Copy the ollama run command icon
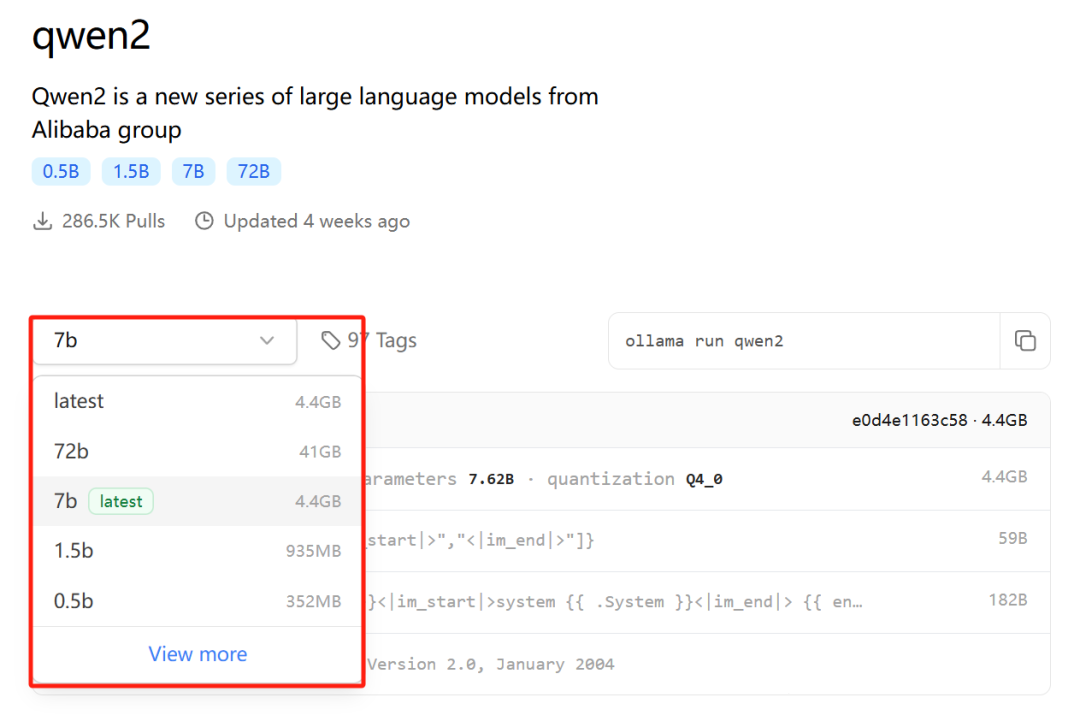The width and height of the screenshot is (1080, 721). tap(1025, 341)
